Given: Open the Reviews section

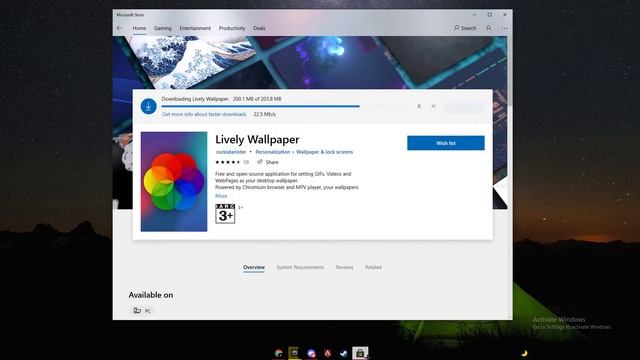Looking at the screenshot, I should pos(344,267).
